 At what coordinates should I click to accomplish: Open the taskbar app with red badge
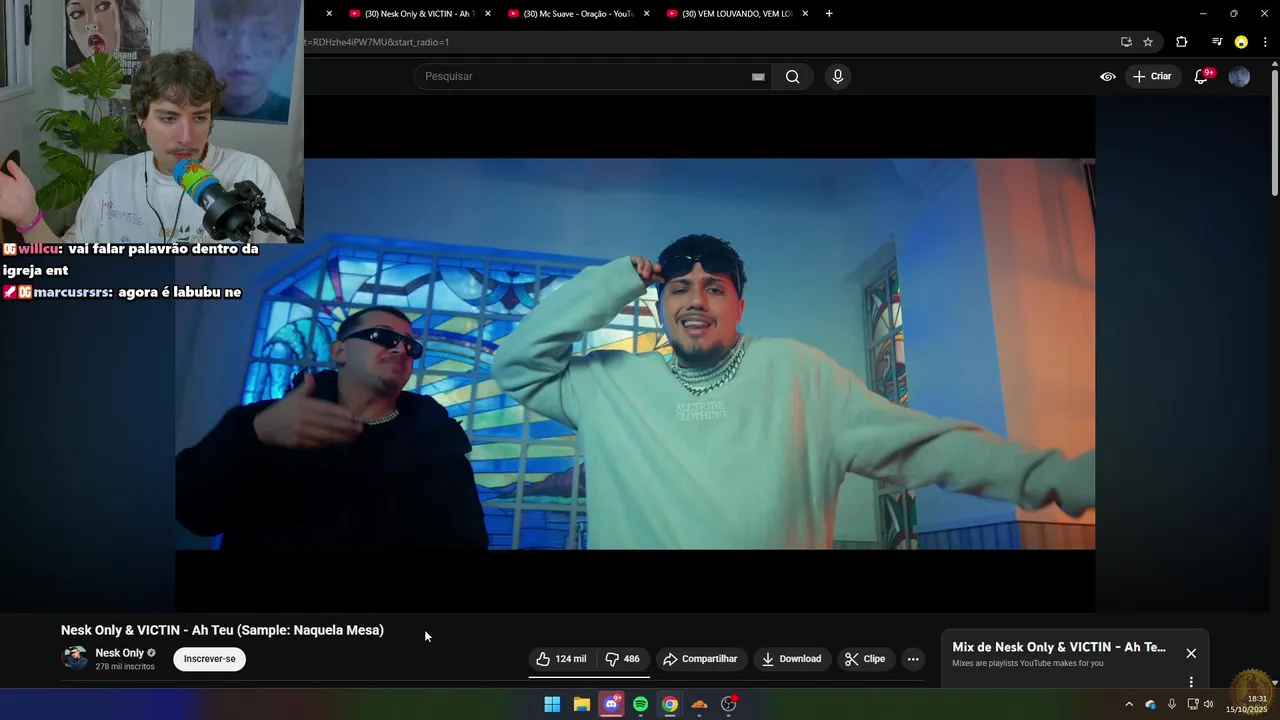[729, 704]
